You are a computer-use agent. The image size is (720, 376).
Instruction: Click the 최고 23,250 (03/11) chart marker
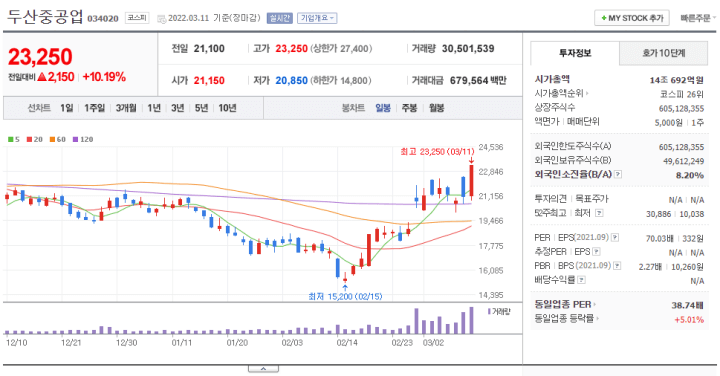tap(437, 152)
